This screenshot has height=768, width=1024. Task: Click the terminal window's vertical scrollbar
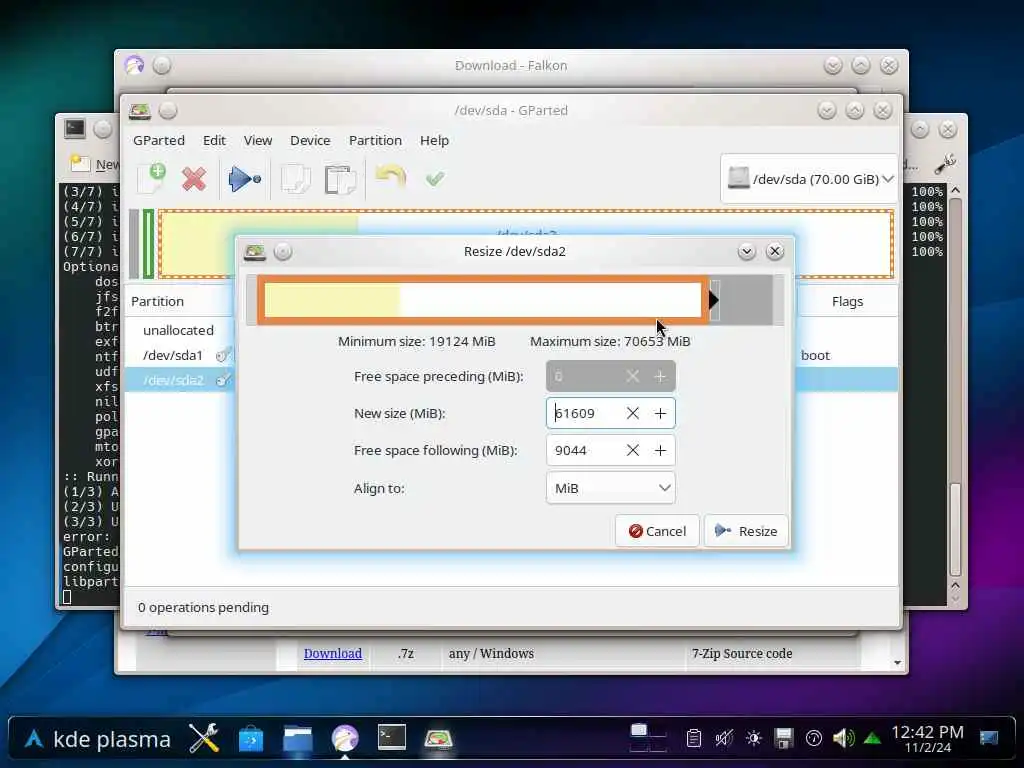pos(955,392)
